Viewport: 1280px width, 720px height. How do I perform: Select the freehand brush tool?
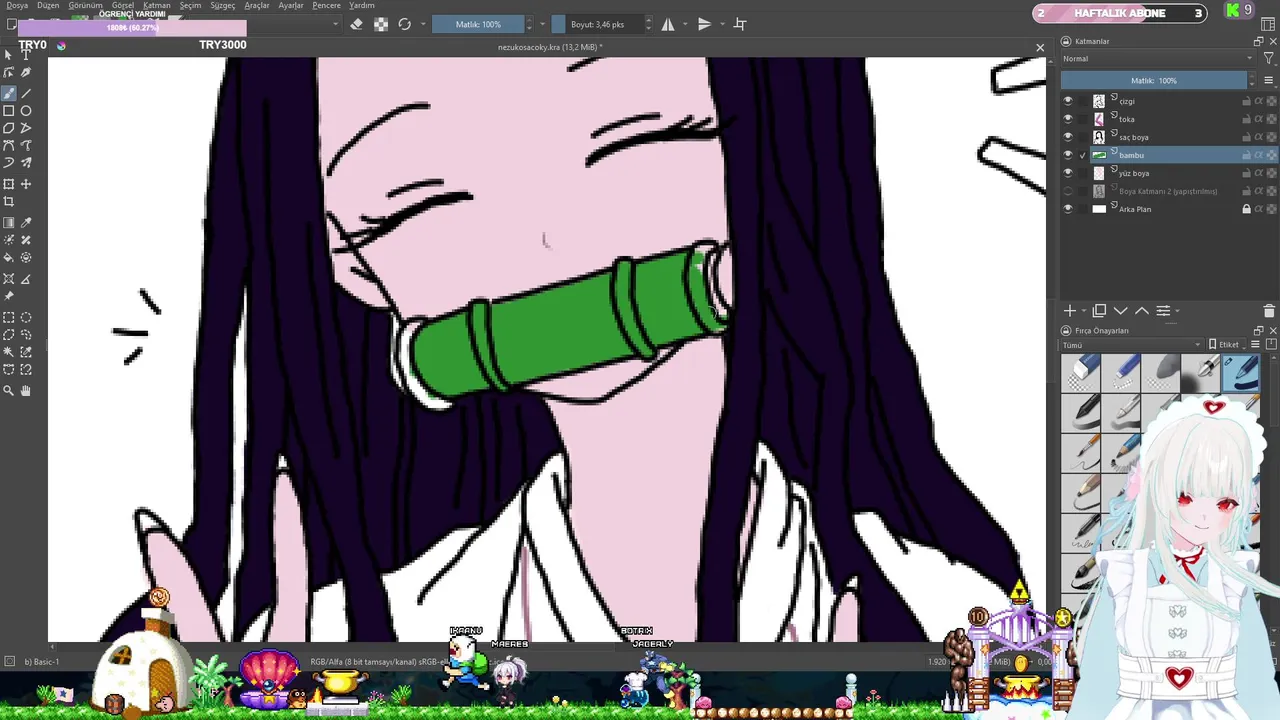9,93
